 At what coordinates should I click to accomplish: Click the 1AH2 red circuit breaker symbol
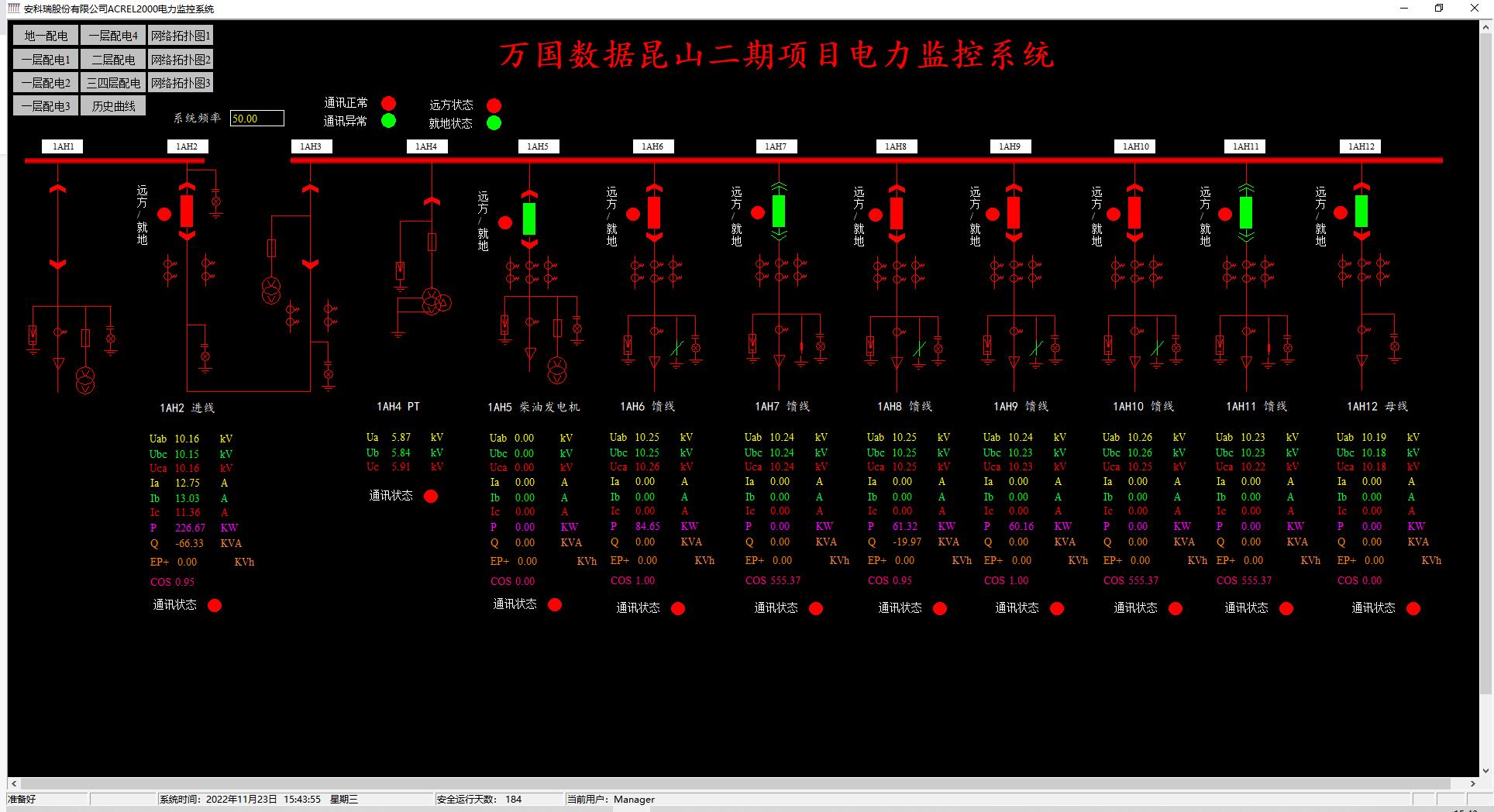point(187,212)
